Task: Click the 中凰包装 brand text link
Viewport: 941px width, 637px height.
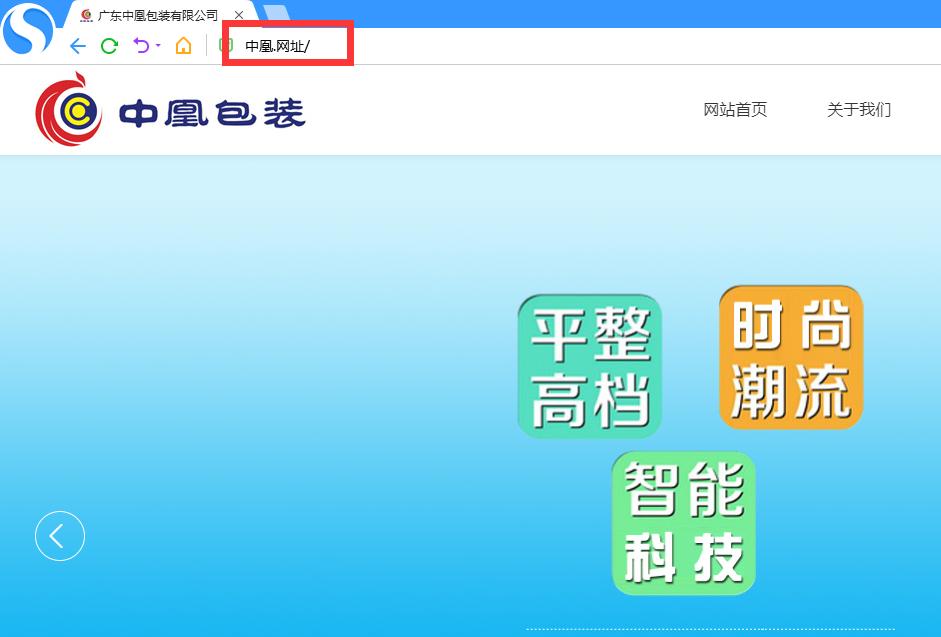Action: click(212, 113)
